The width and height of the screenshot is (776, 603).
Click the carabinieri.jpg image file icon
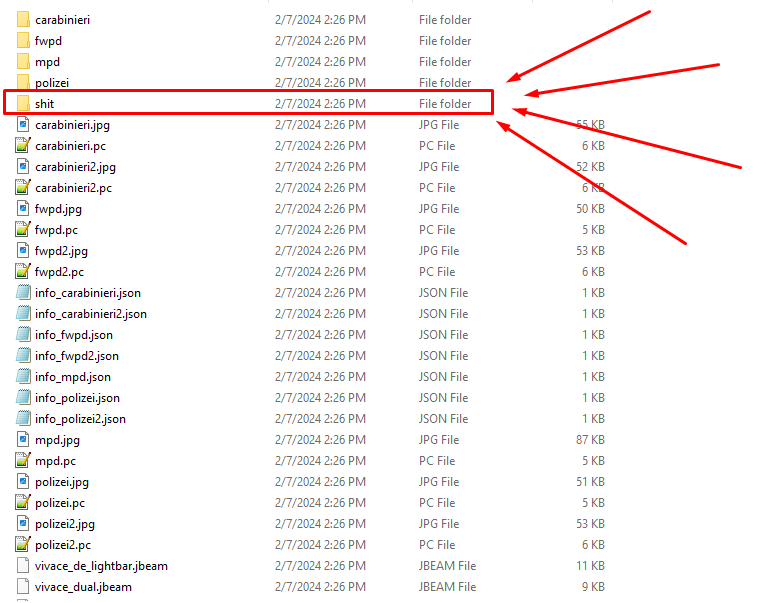tap(23, 125)
